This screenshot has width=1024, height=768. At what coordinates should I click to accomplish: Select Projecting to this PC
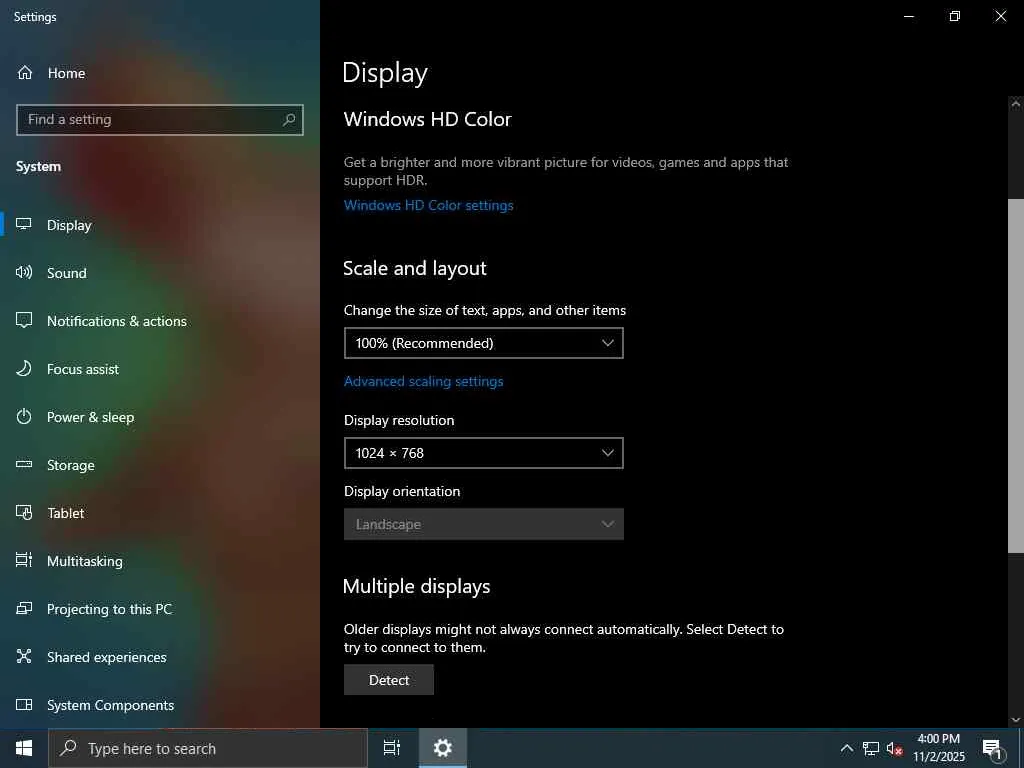pyautogui.click(x=160, y=609)
